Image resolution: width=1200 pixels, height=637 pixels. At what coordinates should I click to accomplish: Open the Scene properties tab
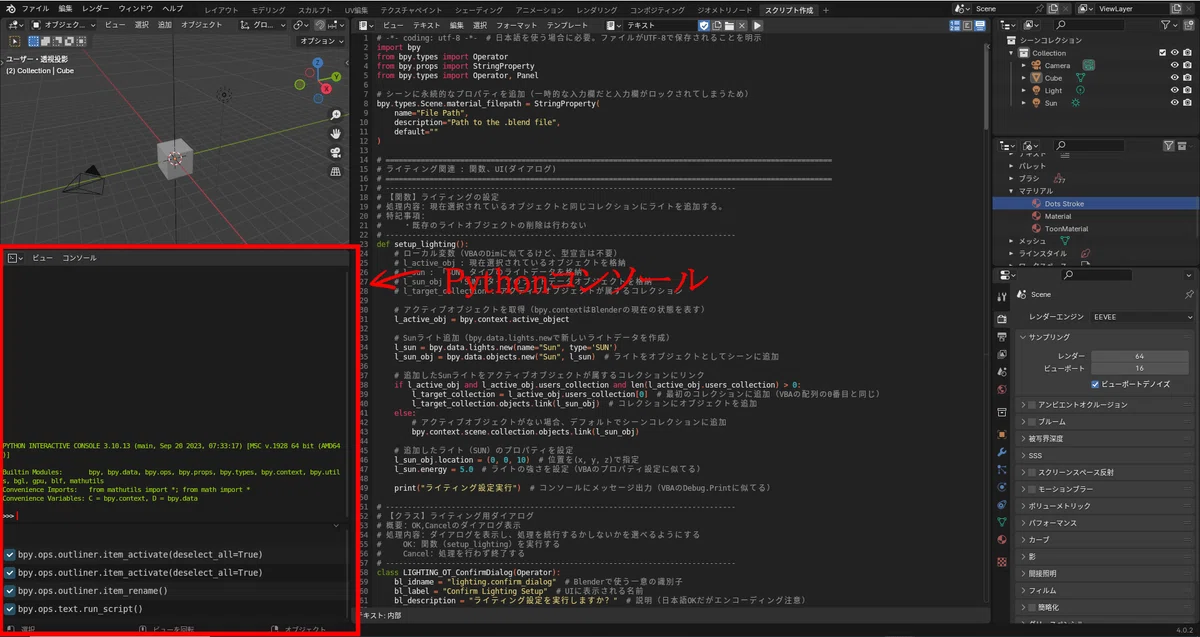(1002, 372)
